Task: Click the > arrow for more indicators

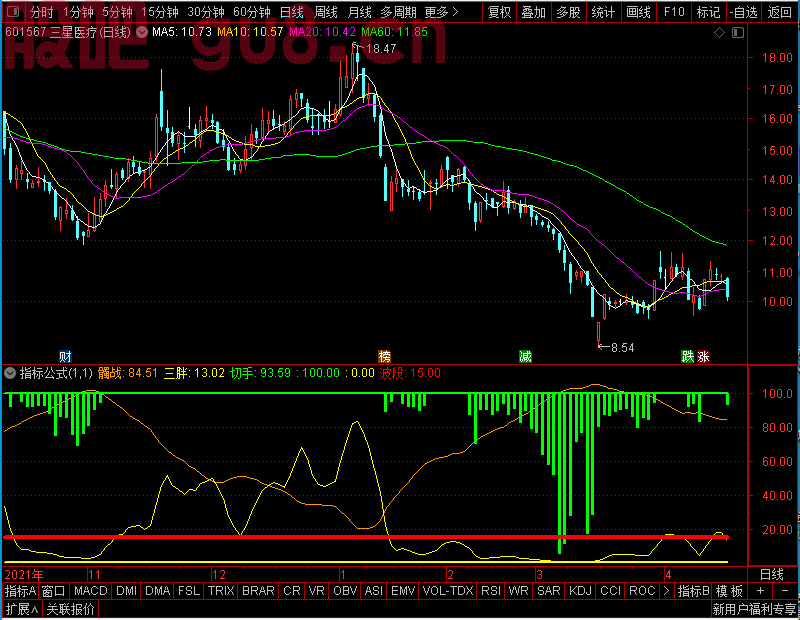Action: (666, 591)
